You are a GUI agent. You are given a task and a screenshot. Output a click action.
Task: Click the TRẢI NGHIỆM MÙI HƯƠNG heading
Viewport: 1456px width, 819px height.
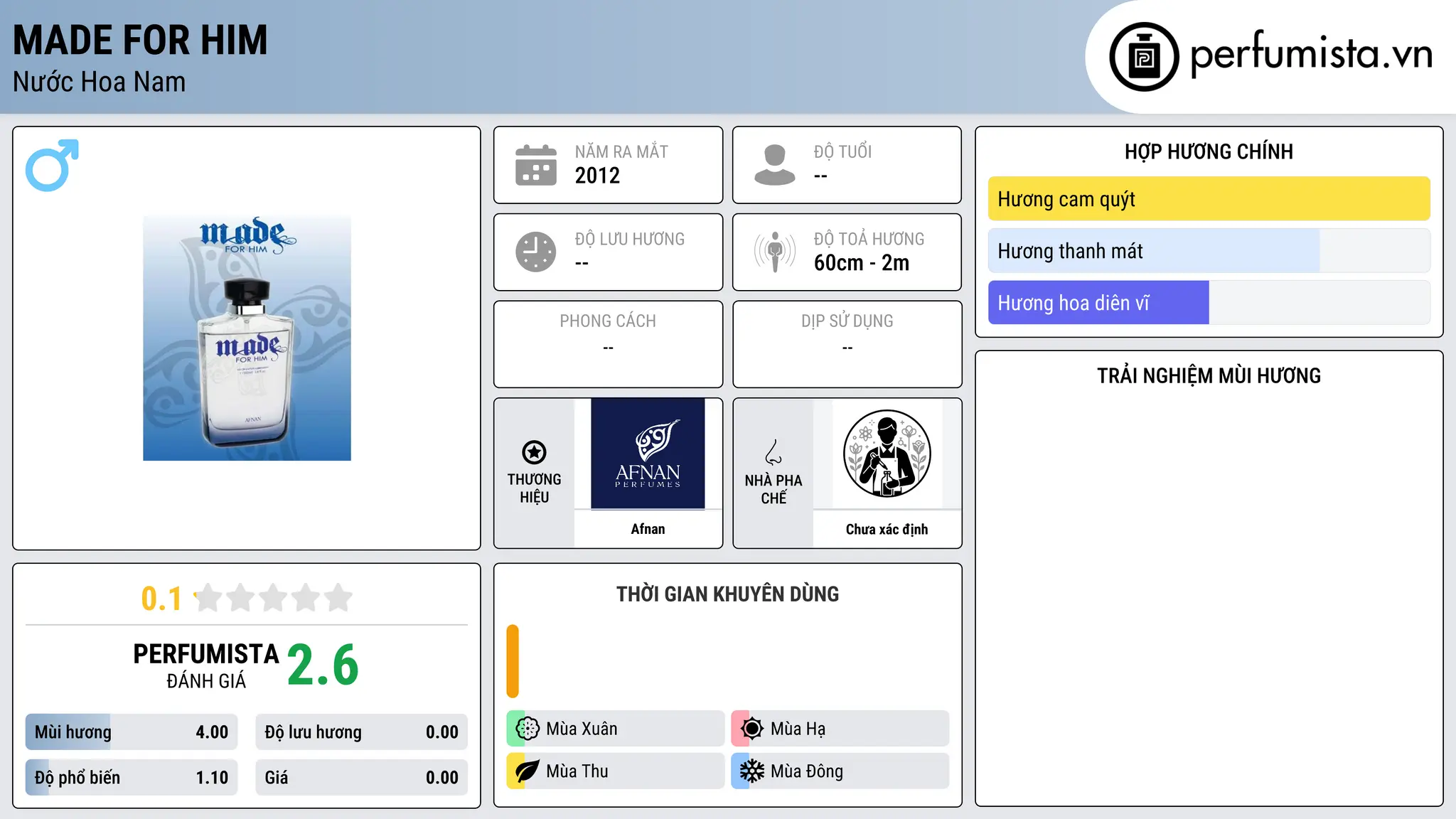pos(1209,375)
